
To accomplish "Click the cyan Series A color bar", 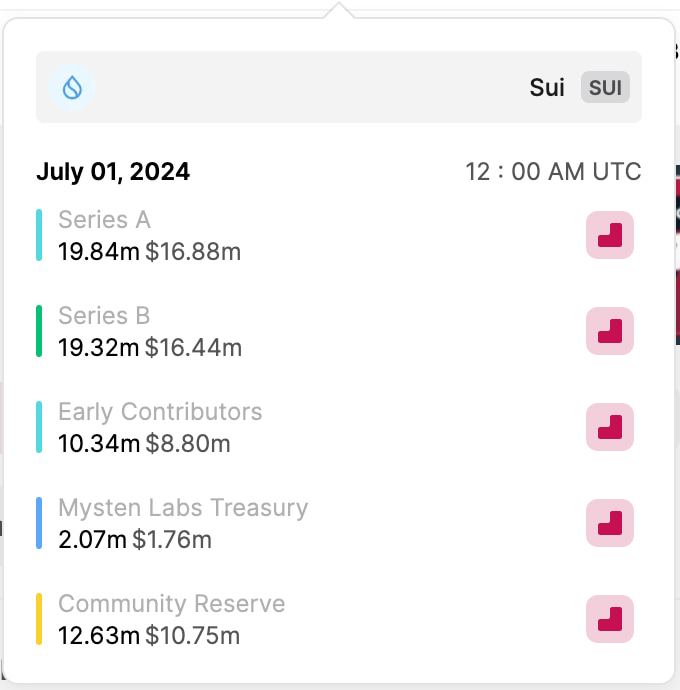I will pos(39,236).
